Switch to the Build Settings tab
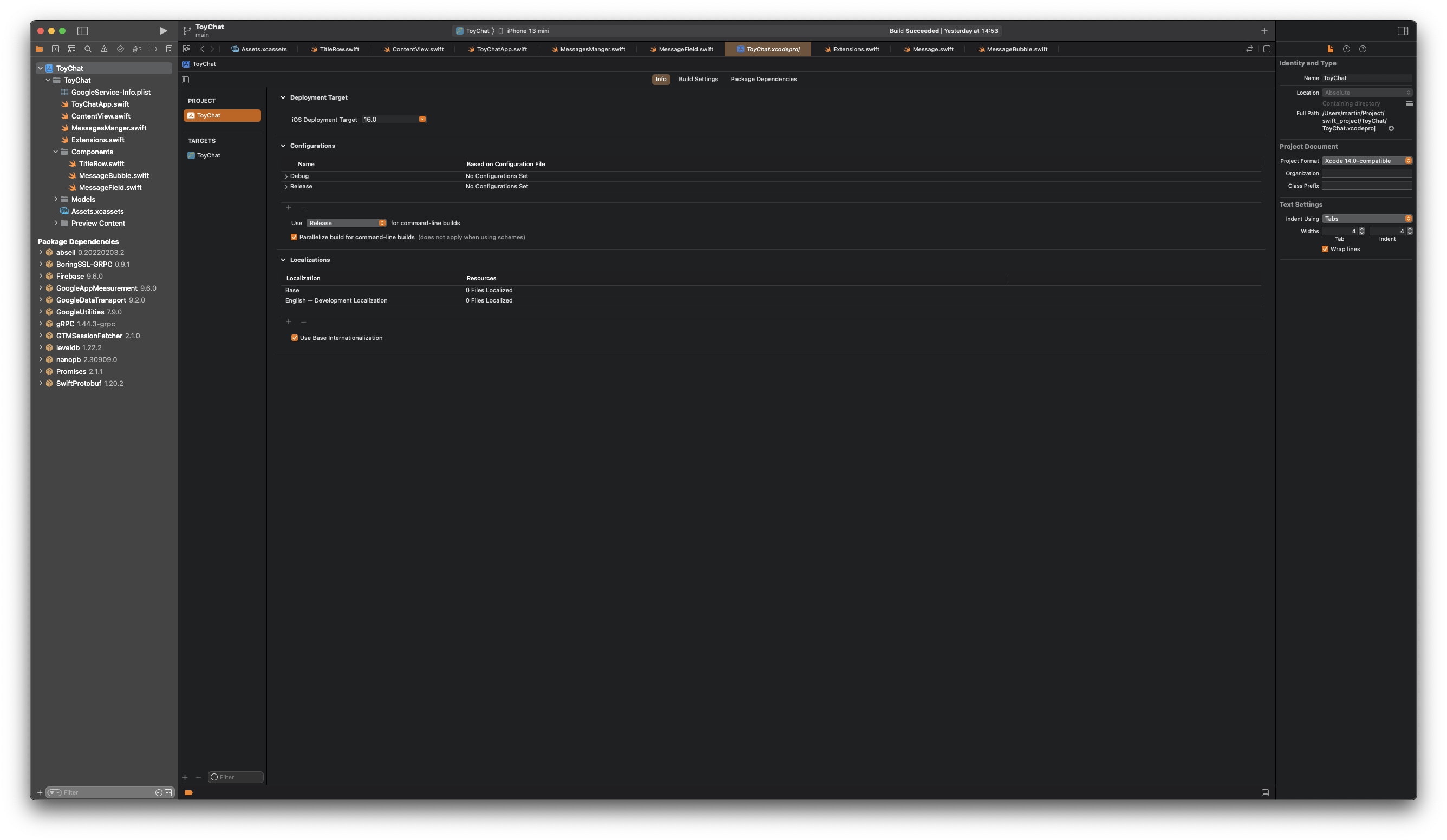The width and height of the screenshot is (1447, 840). click(x=698, y=79)
